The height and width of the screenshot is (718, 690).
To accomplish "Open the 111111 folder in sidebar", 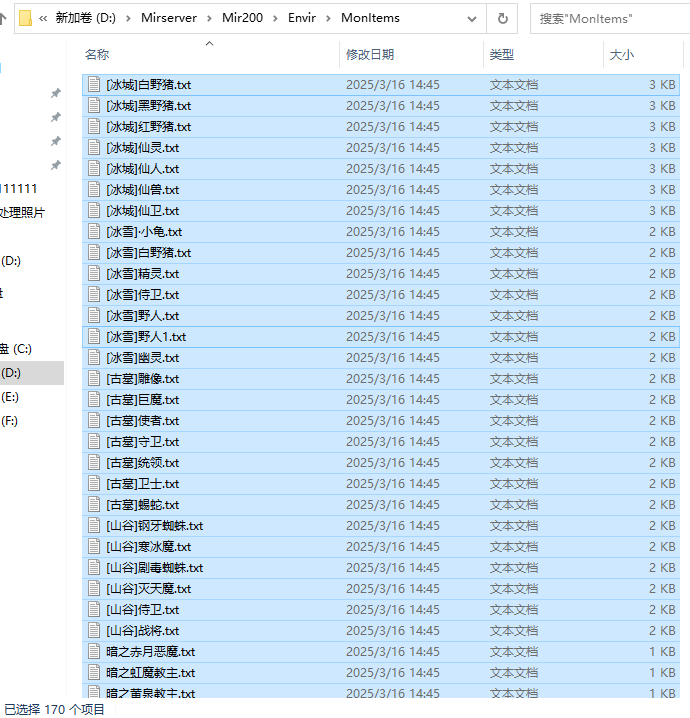I will pyautogui.click(x=19, y=189).
